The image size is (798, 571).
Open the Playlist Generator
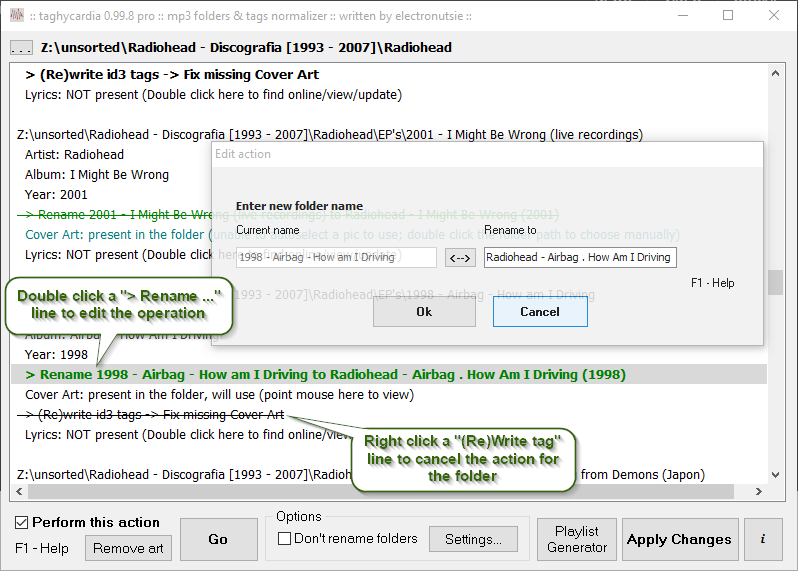577,539
